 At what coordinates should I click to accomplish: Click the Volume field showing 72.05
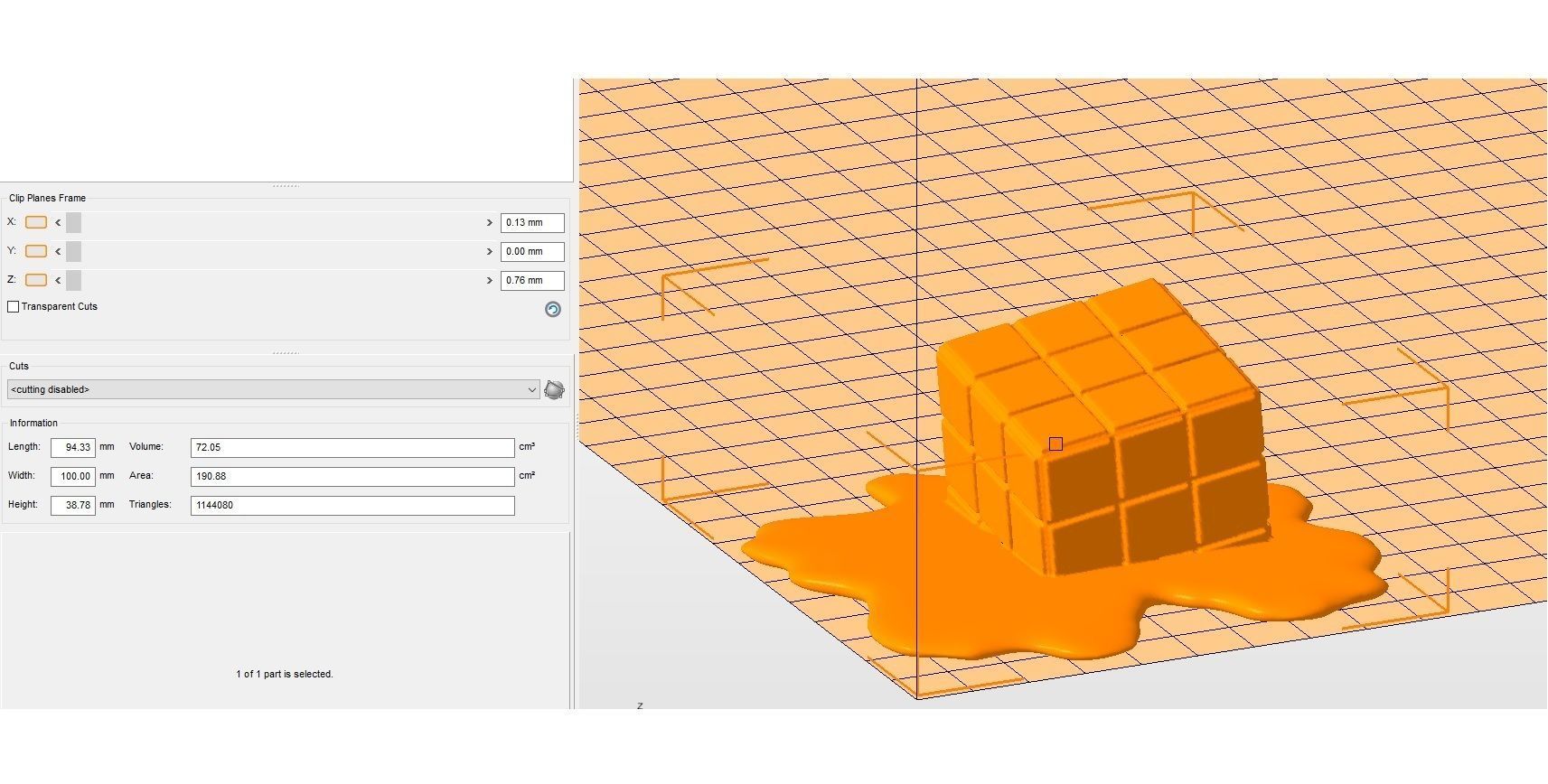(352, 447)
